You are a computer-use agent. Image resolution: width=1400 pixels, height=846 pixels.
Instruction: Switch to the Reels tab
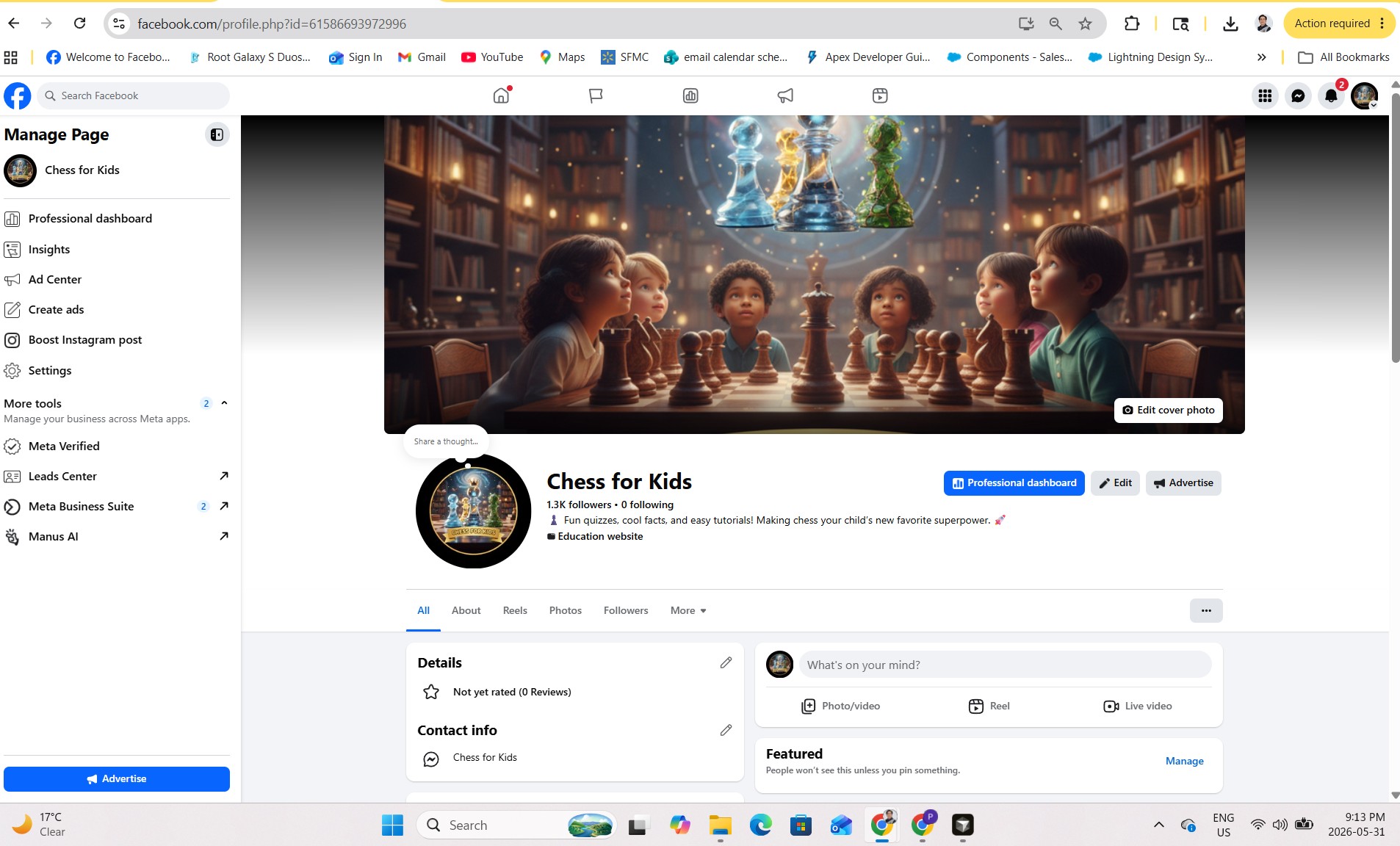515,610
